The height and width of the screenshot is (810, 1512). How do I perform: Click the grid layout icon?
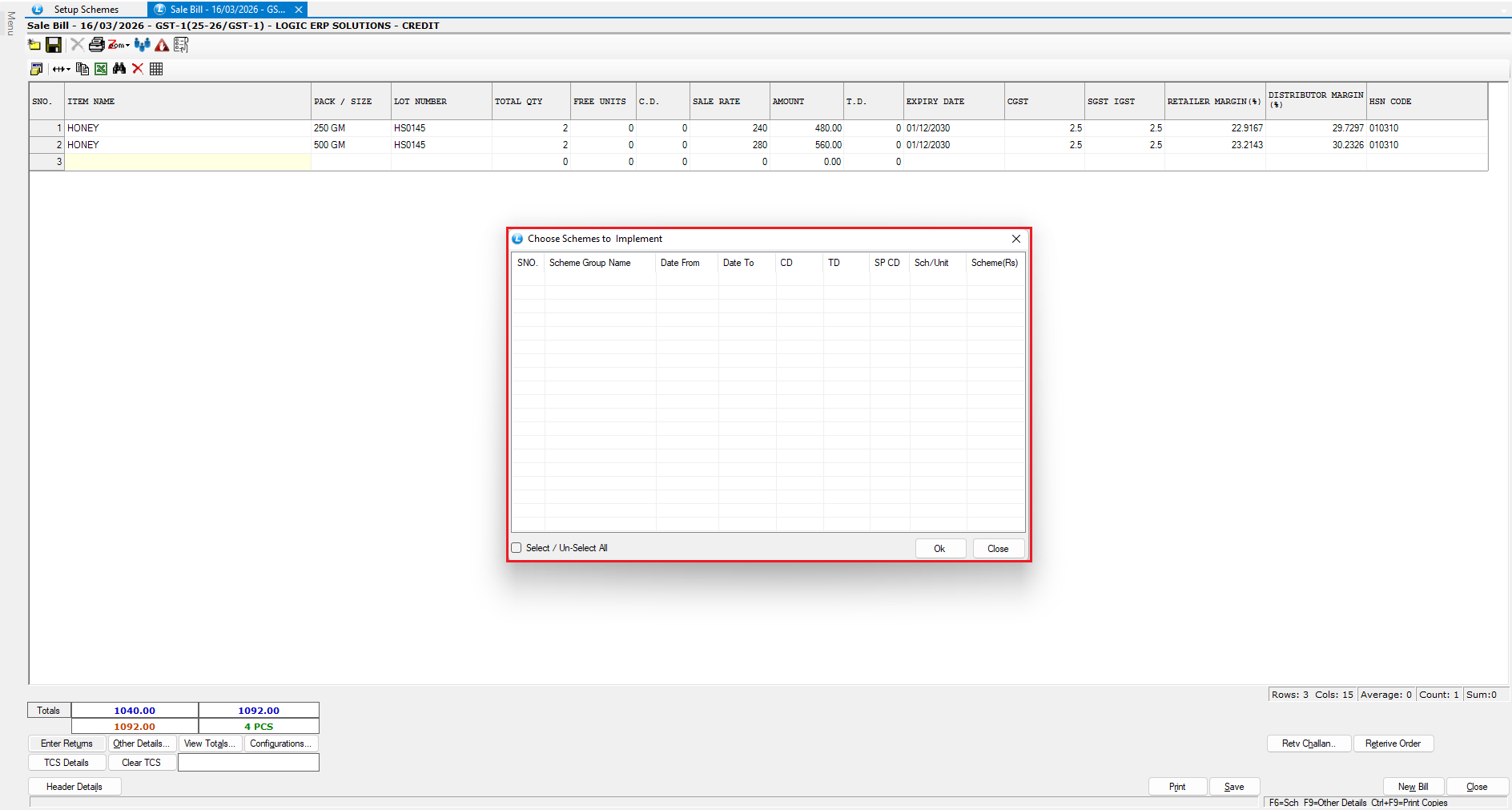156,69
